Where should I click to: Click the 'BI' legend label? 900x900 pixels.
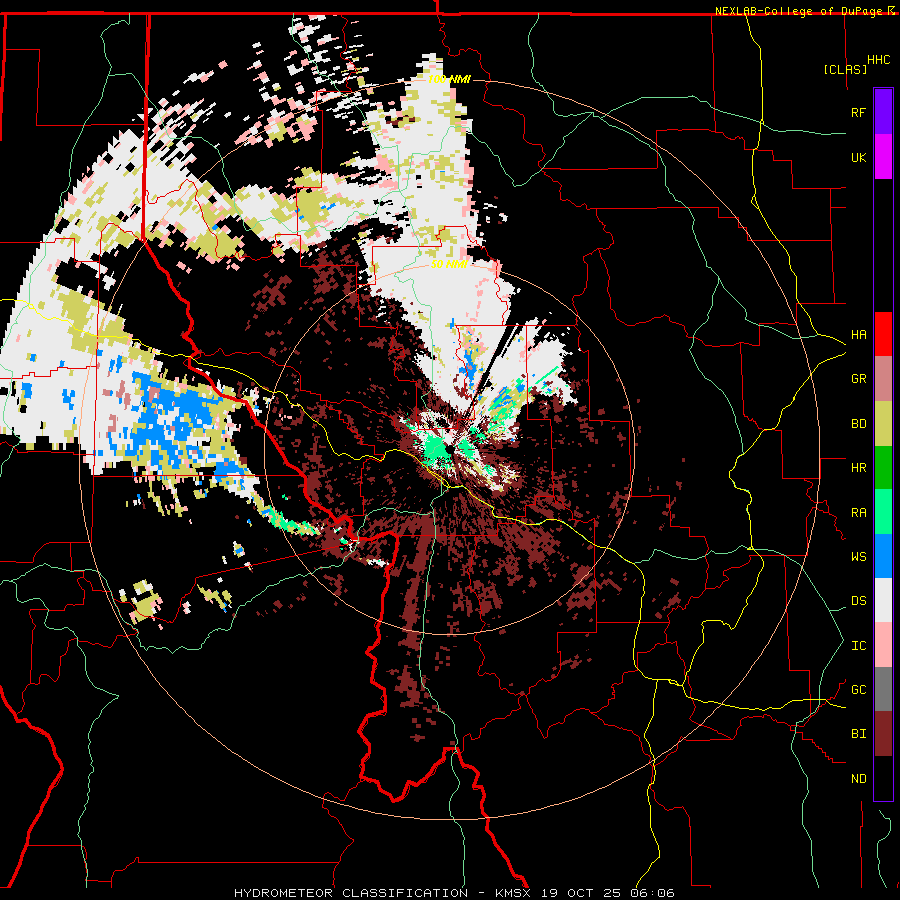[x=858, y=734]
